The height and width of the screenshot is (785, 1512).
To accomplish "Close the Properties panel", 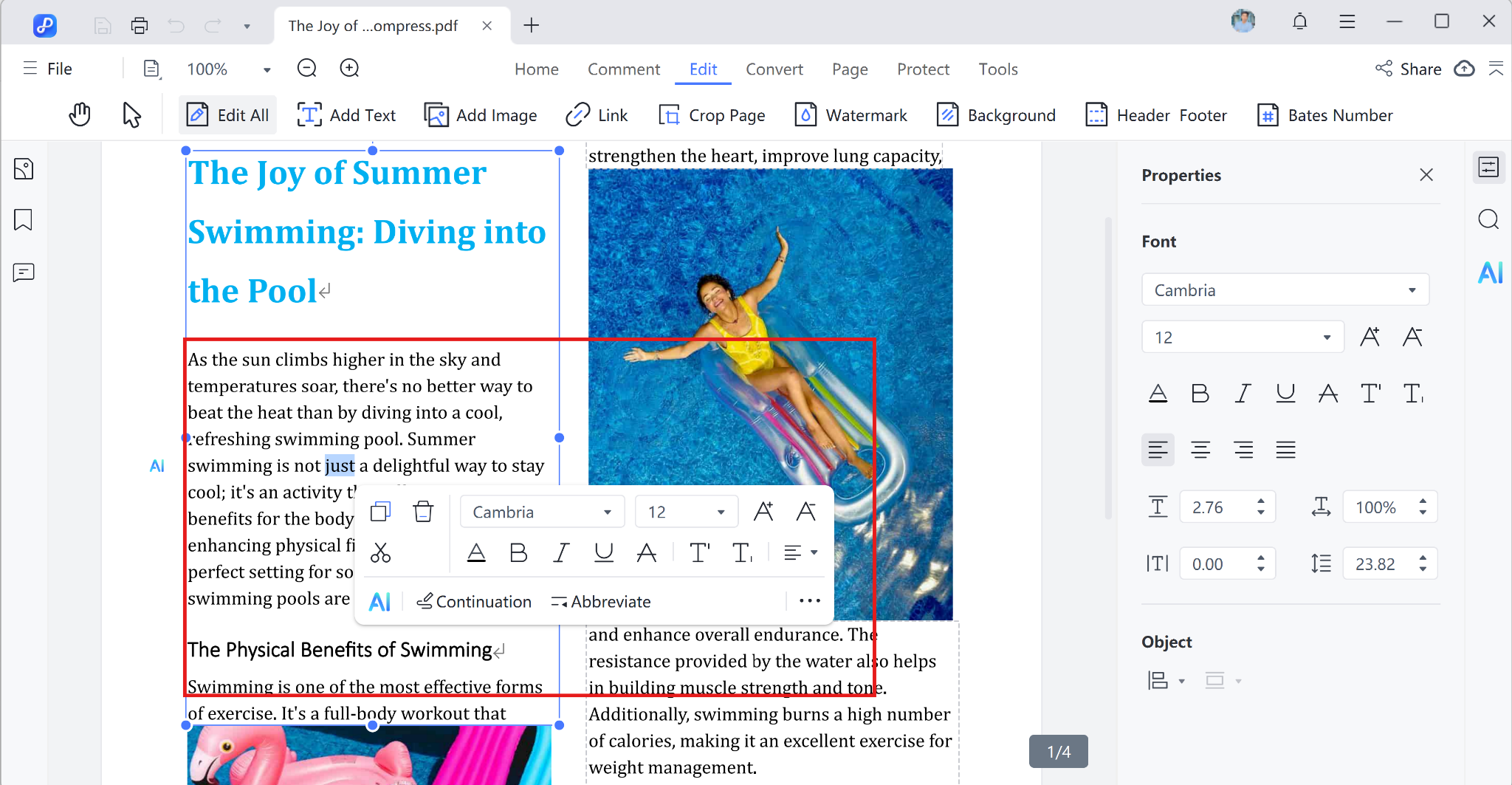I will 1426,175.
